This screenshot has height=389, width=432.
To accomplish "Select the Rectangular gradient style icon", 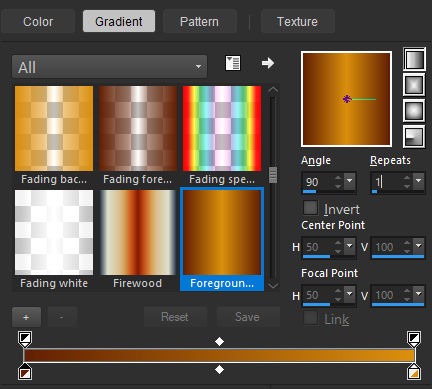I will coord(414,85).
